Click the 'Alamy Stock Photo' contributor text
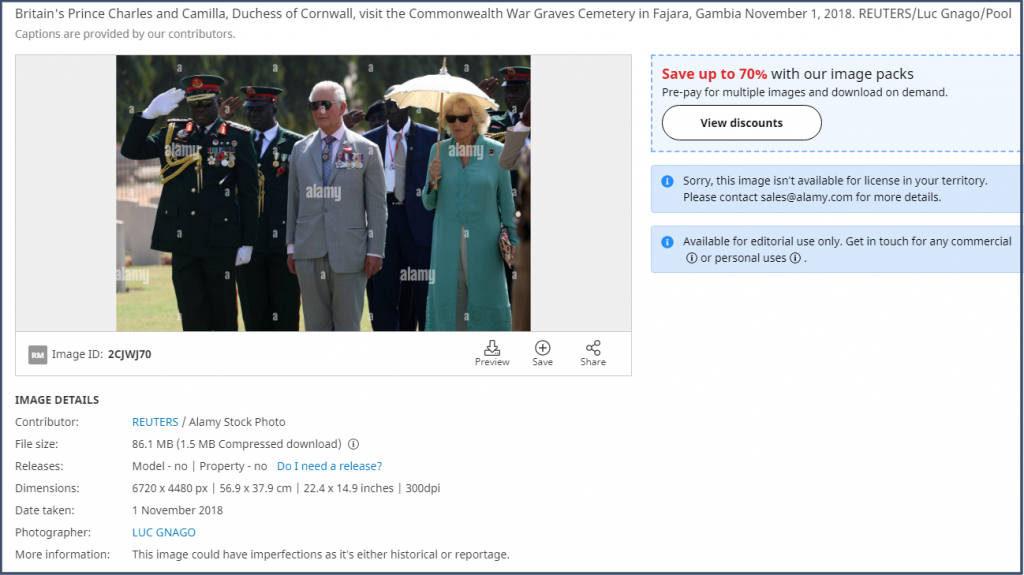 pos(237,422)
